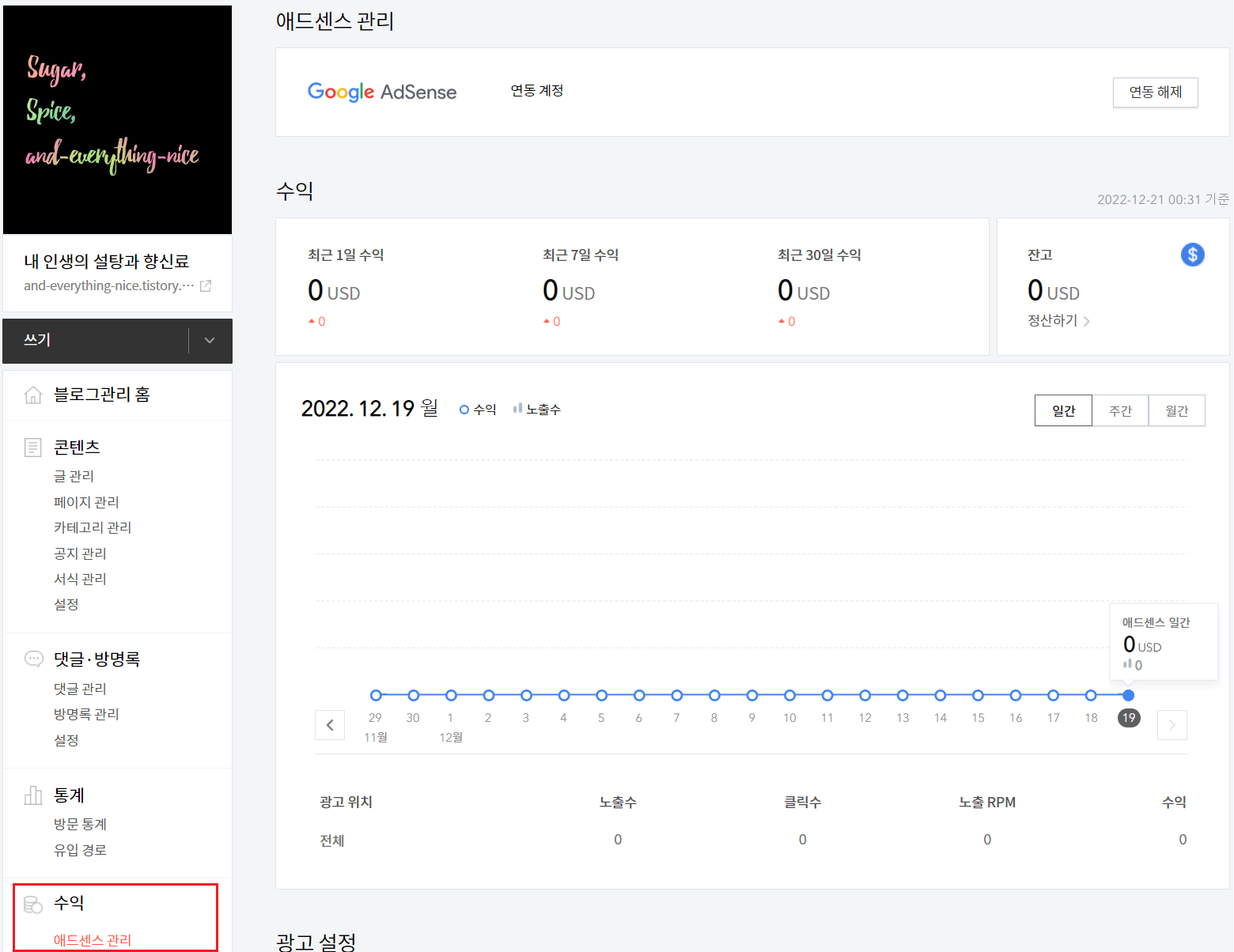Click the blog profile thumbnail image

117,119
